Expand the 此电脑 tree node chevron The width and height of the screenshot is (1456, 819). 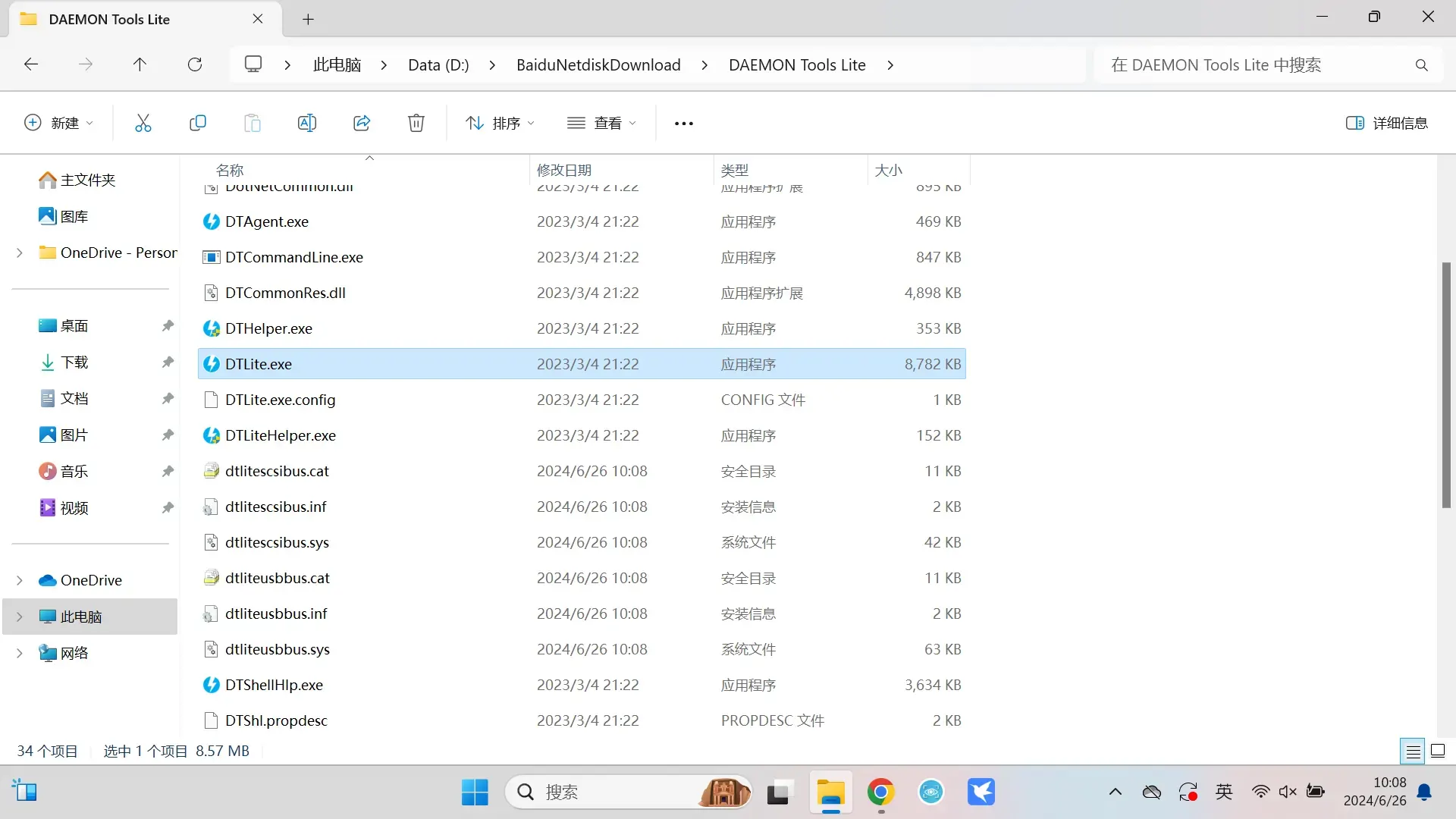pyautogui.click(x=20, y=617)
